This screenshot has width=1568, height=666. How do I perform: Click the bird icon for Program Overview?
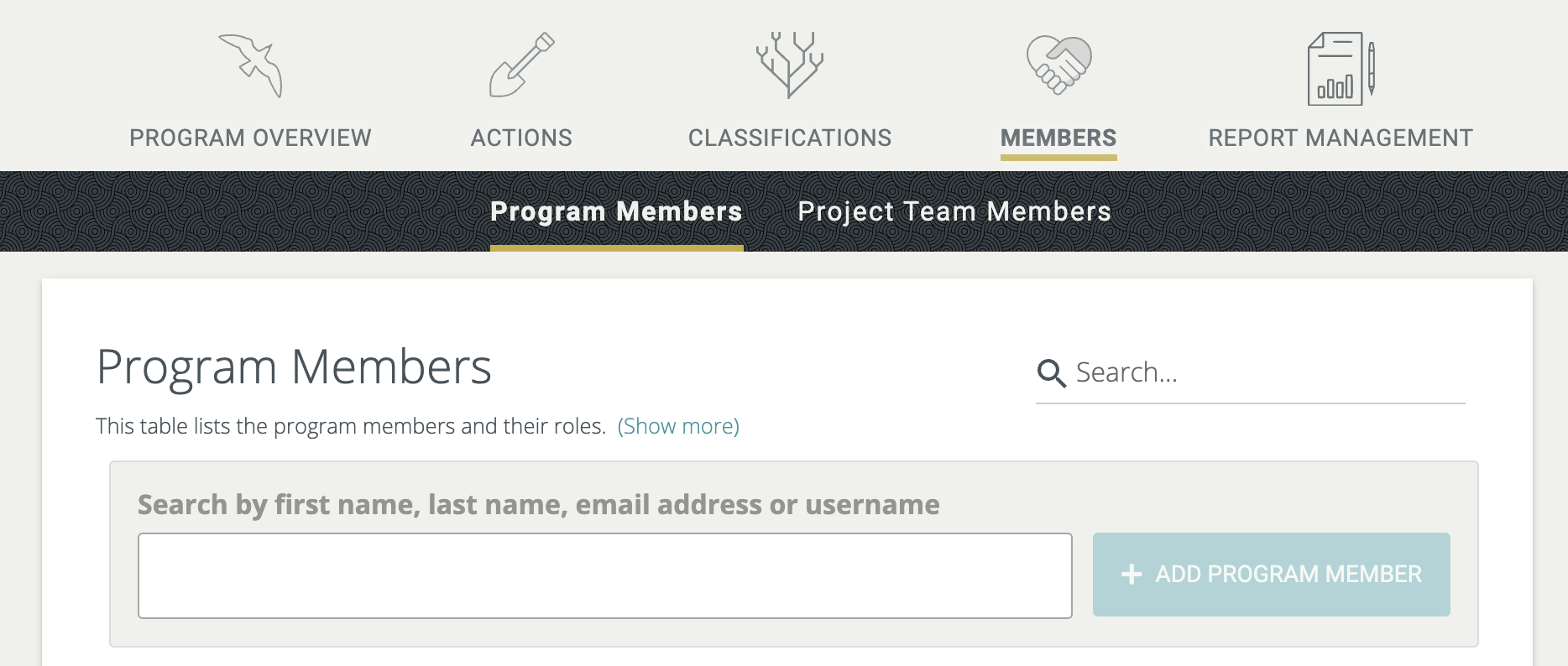pyautogui.click(x=251, y=65)
